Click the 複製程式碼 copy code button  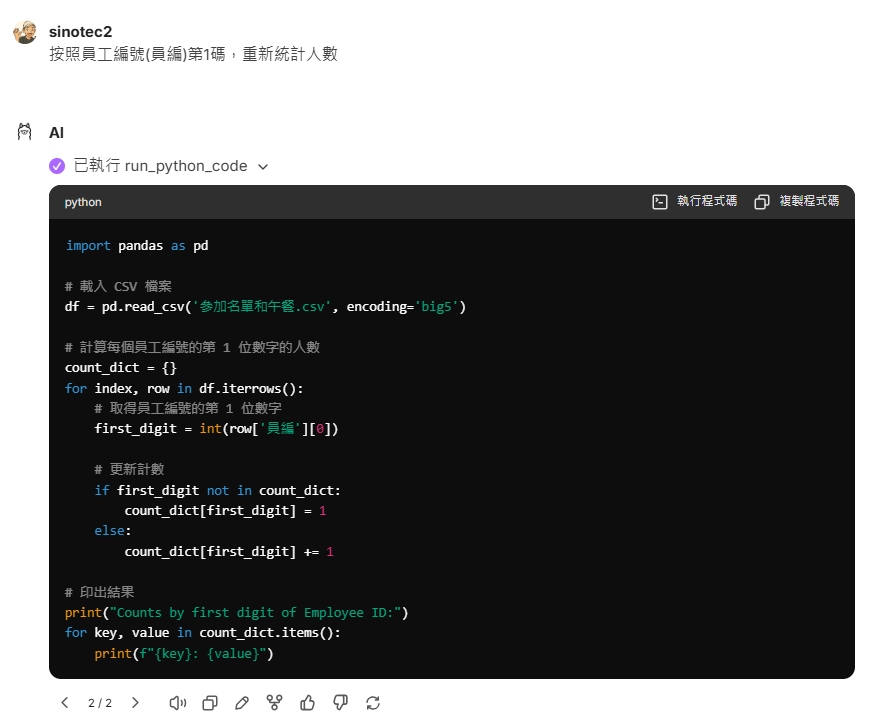(797, 201)
